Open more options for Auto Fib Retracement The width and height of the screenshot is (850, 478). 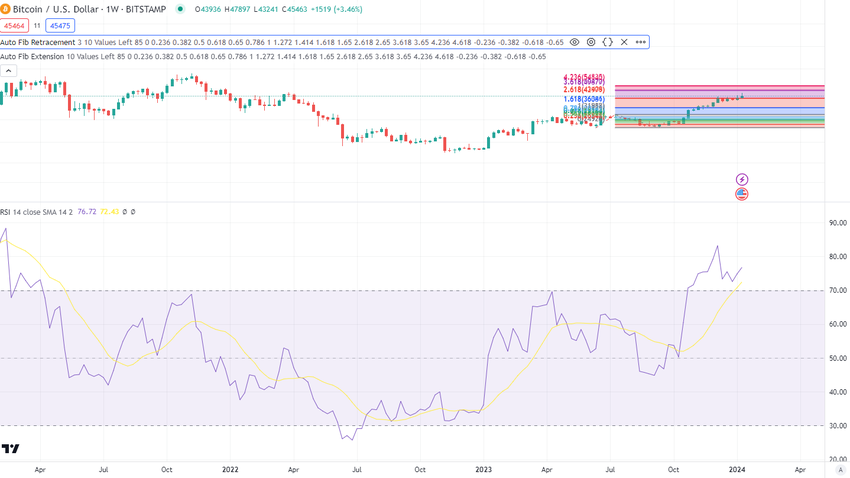641,42
